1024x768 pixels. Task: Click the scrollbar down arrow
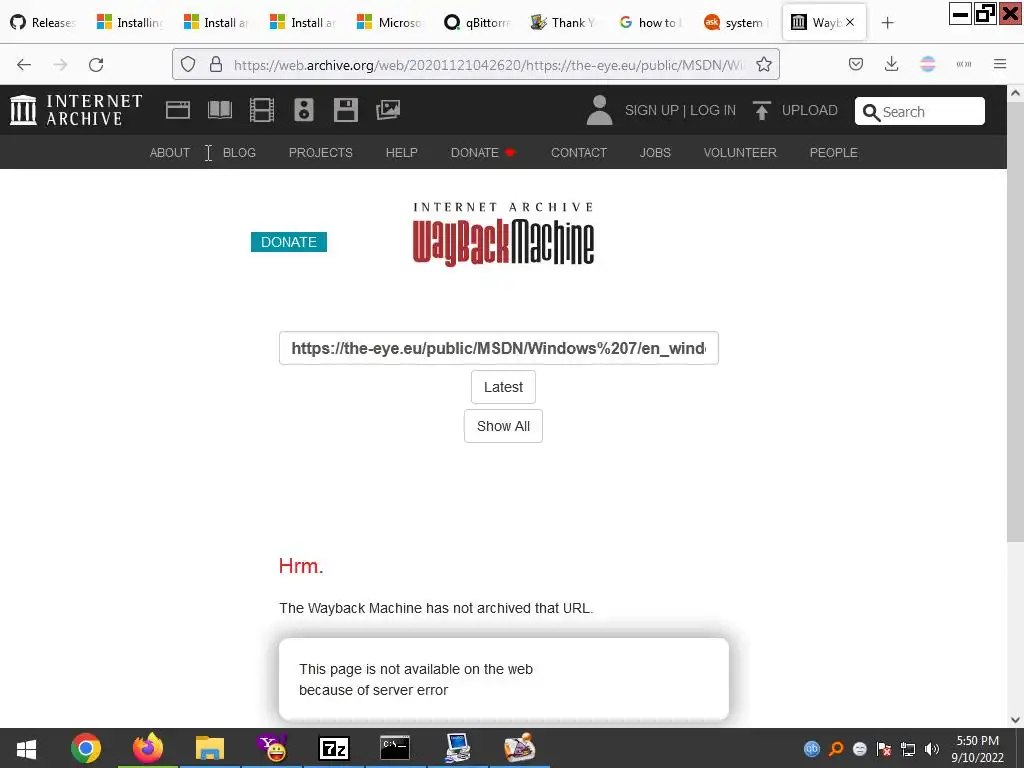click(x=1015, y=720)
